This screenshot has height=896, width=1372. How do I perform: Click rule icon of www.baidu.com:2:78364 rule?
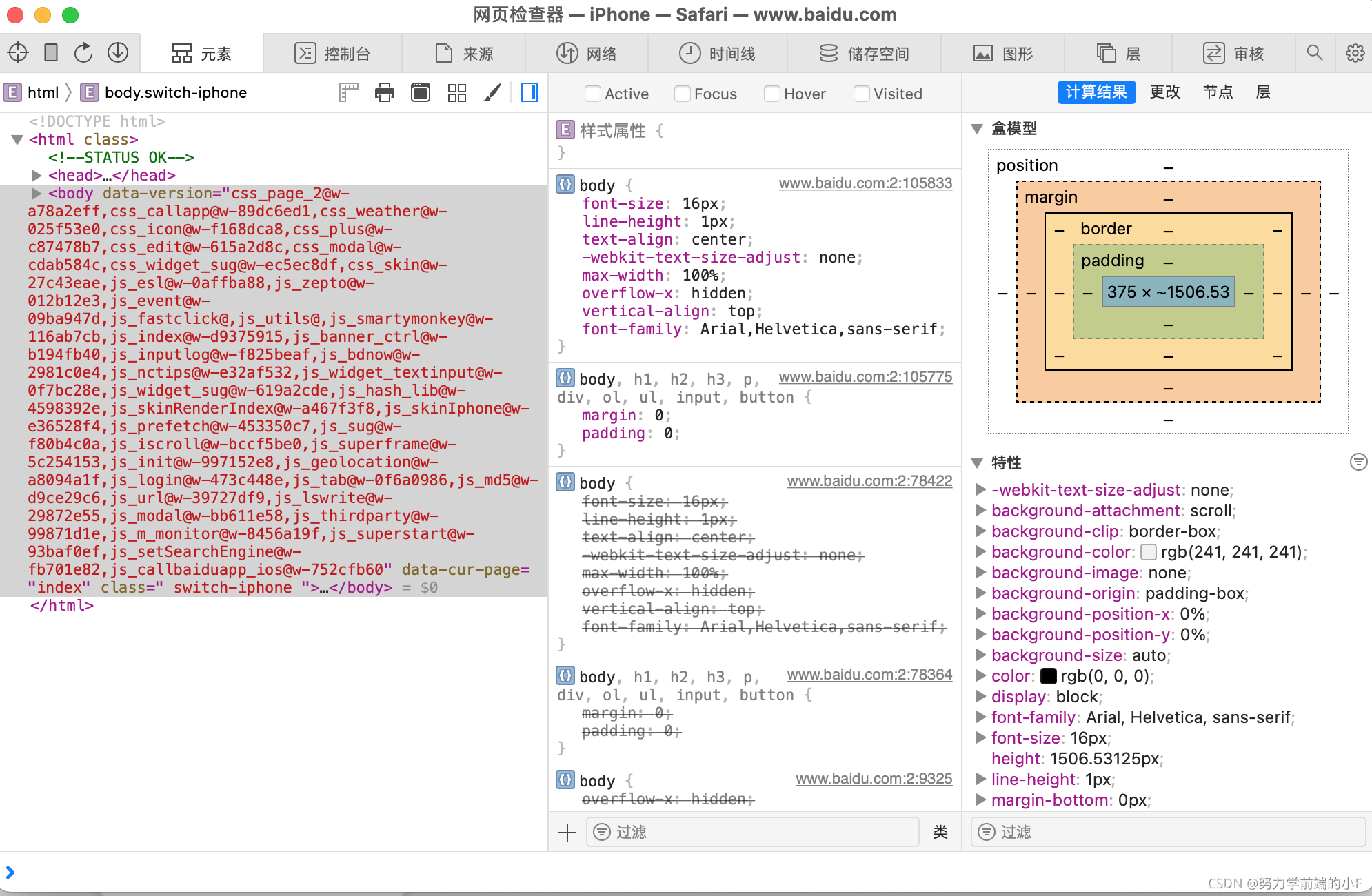[565, 676]
